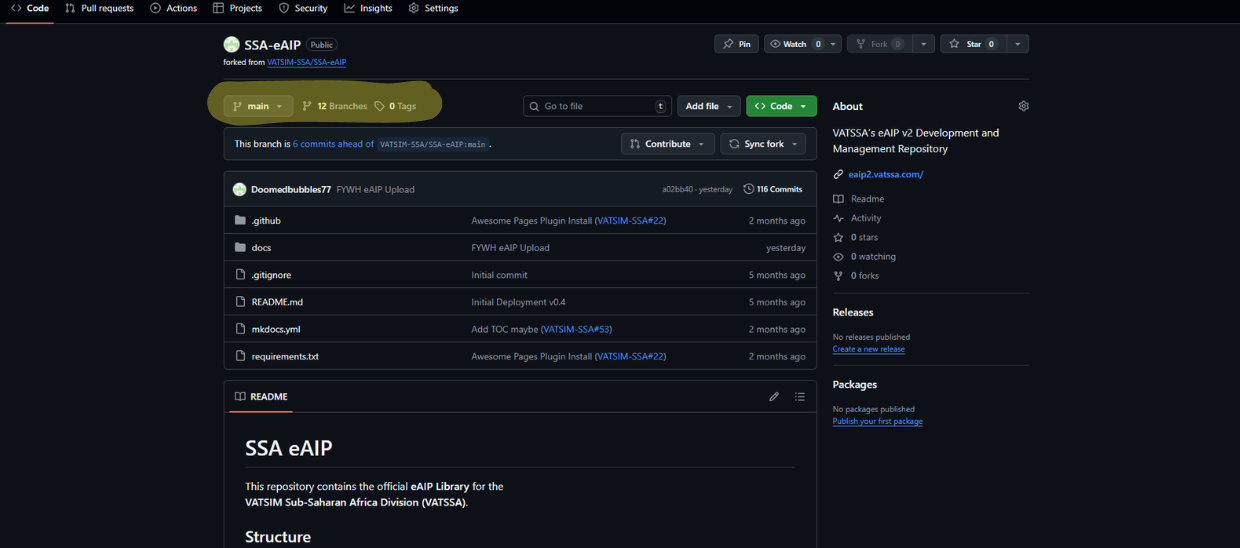Image resolution: width=1240 pixels, height=548 pixels.
Task: Open the Insights tab
Action: pos(368,8)
